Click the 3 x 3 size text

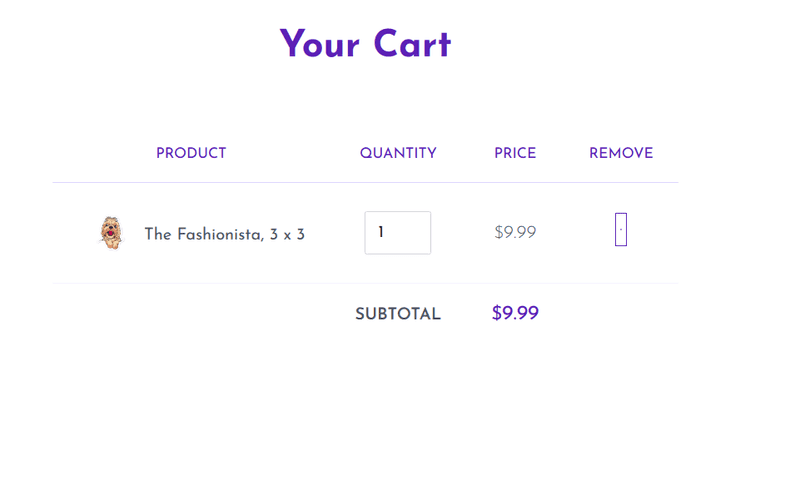click(287, 235)
